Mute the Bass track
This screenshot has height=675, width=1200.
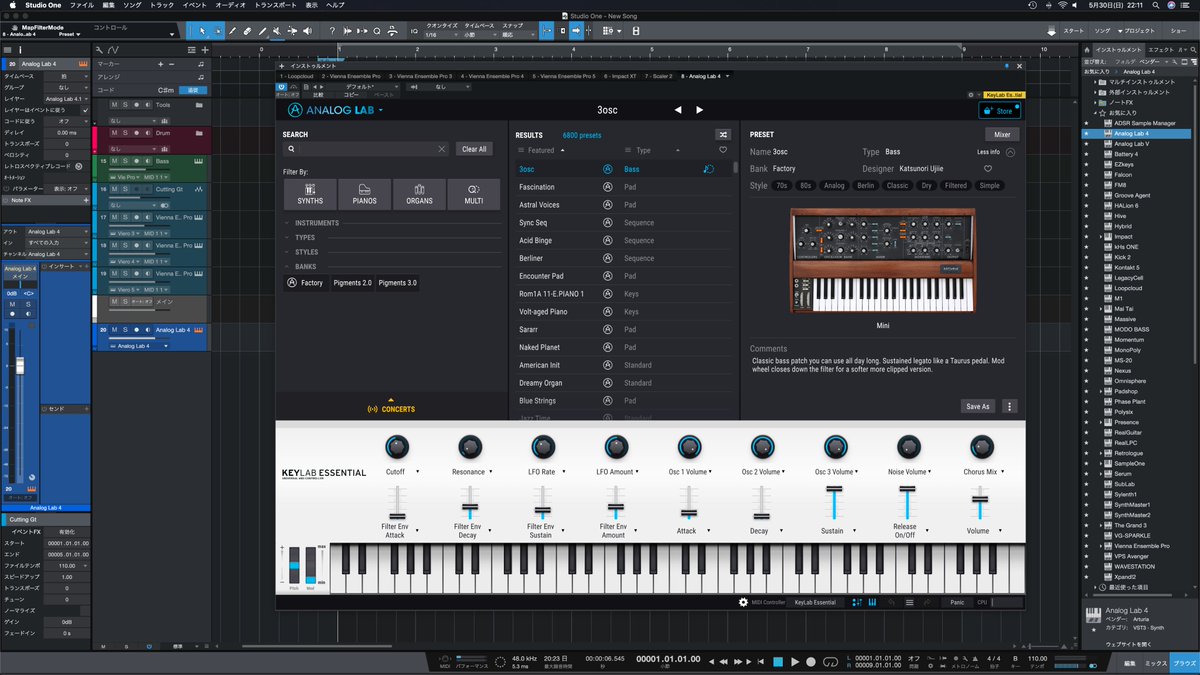pos(115,161)
